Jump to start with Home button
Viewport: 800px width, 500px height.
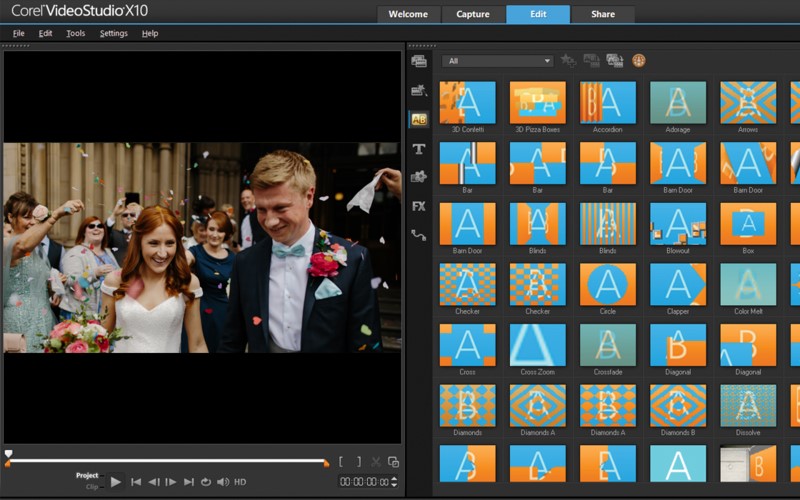[x=136, y=482]
